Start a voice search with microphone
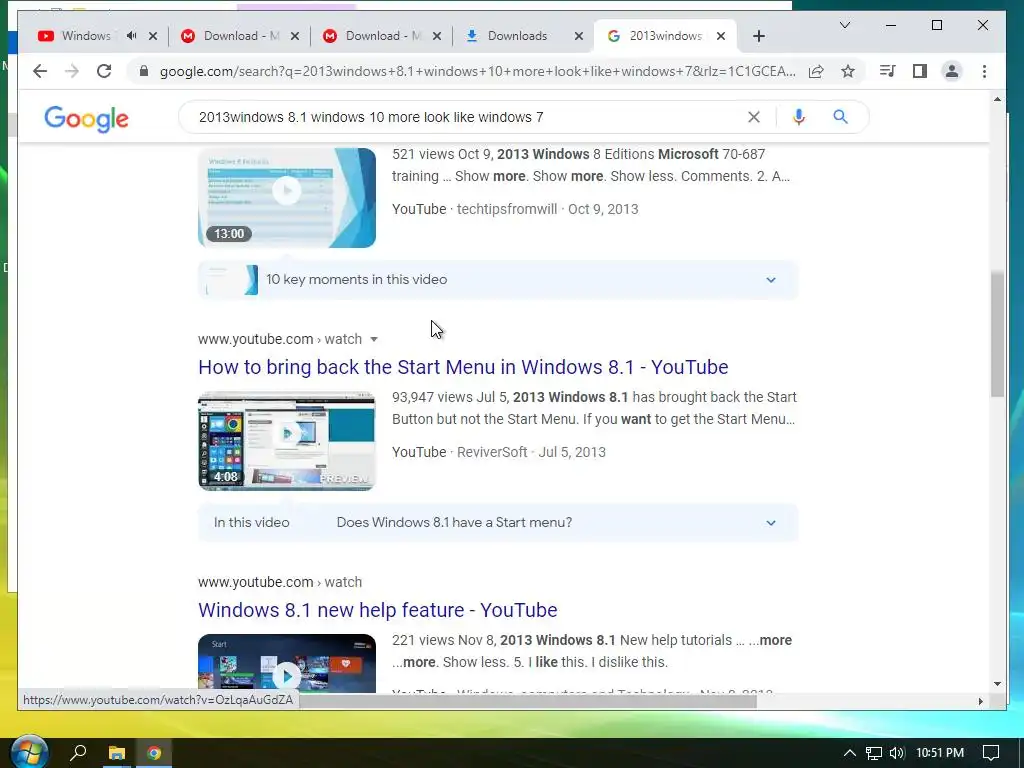This screenshot has width=1024, height=768. pyautogui.click(x=798, y=117)
